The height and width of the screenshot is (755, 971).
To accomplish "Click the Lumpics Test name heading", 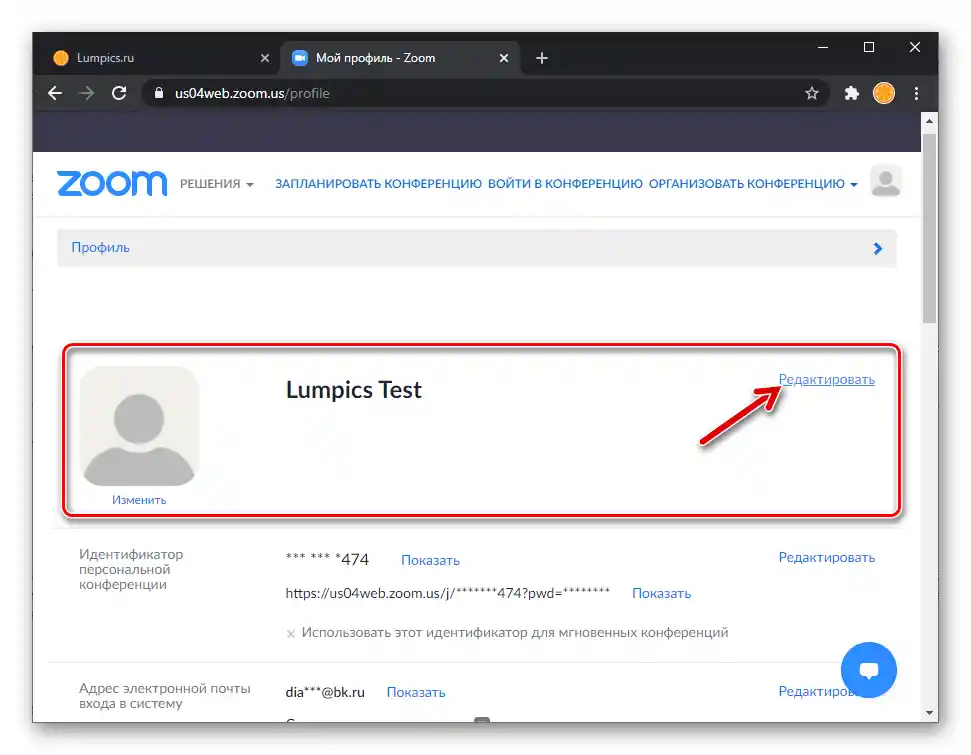I will pos(354,390).
